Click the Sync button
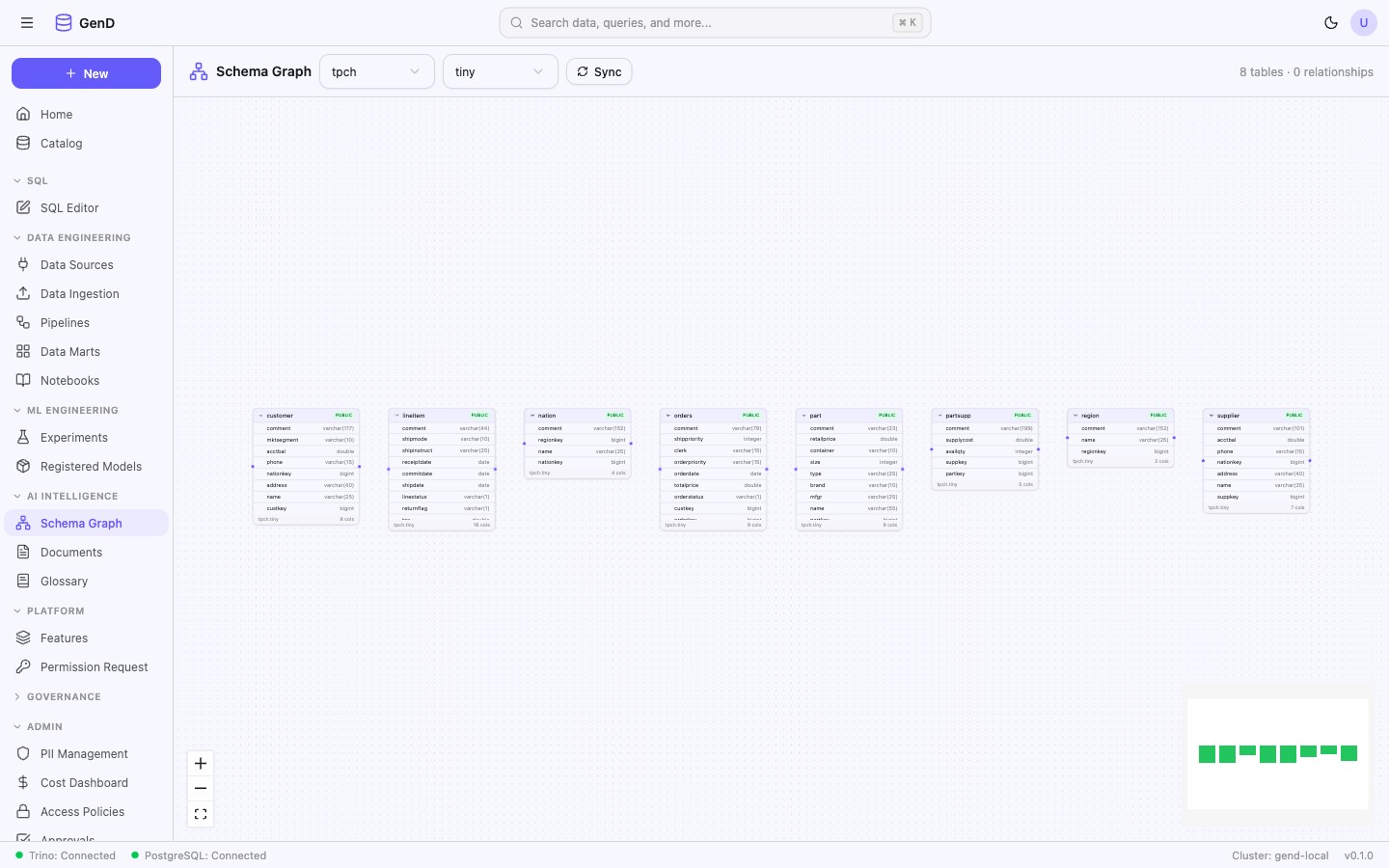1389x868 pixels. [x=599, y=72]
